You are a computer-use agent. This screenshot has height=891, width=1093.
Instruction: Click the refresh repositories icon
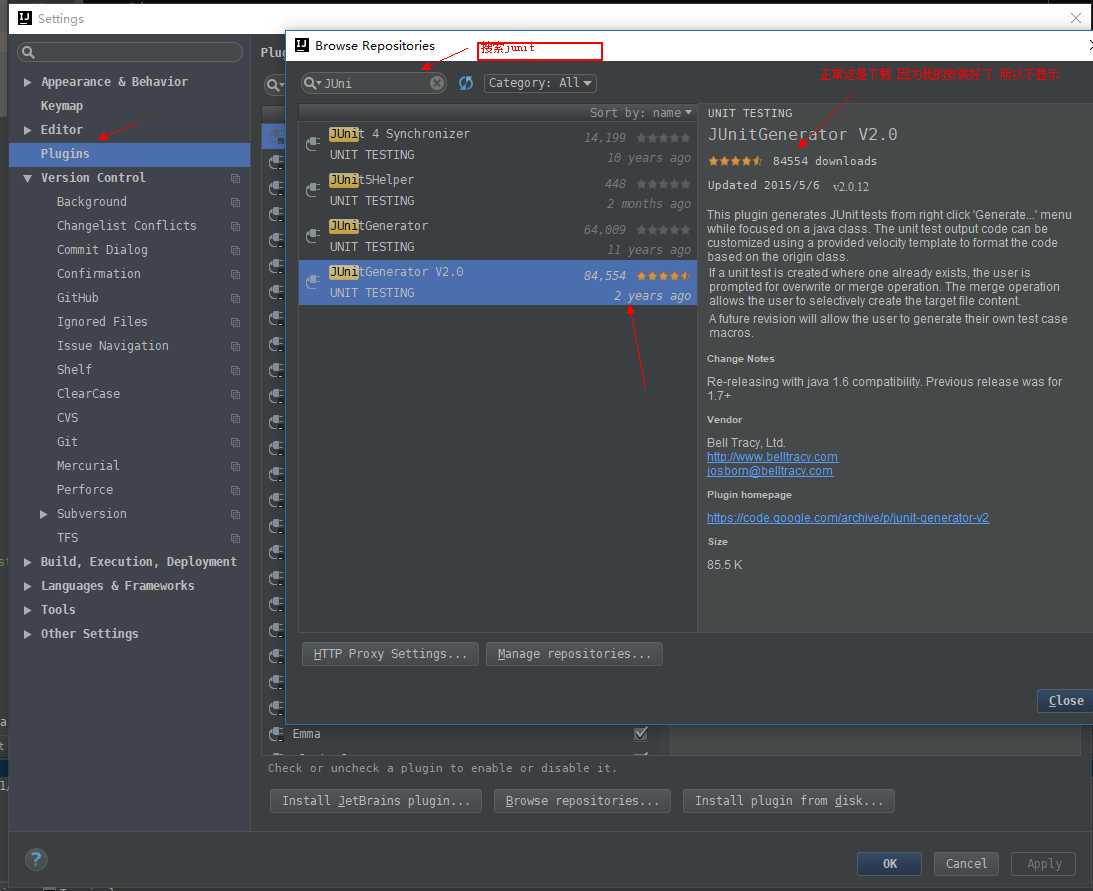point(466,83)
